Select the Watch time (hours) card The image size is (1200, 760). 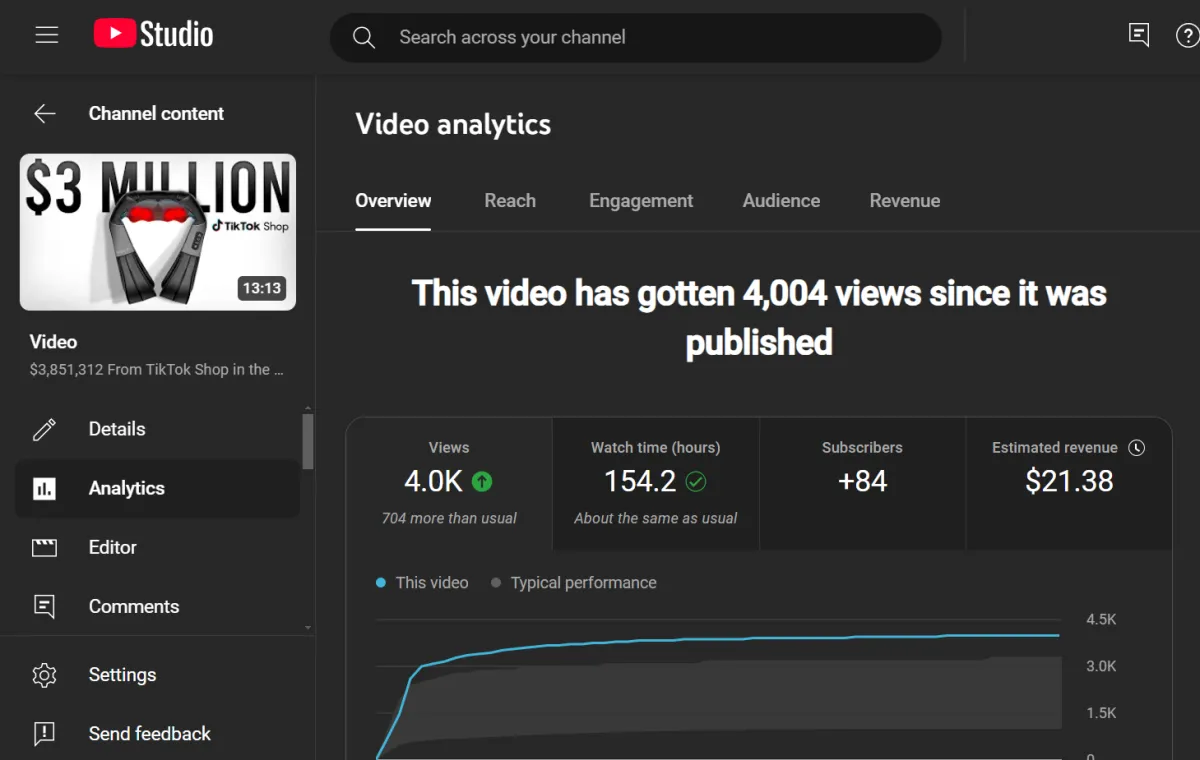[x=656, y=484]
